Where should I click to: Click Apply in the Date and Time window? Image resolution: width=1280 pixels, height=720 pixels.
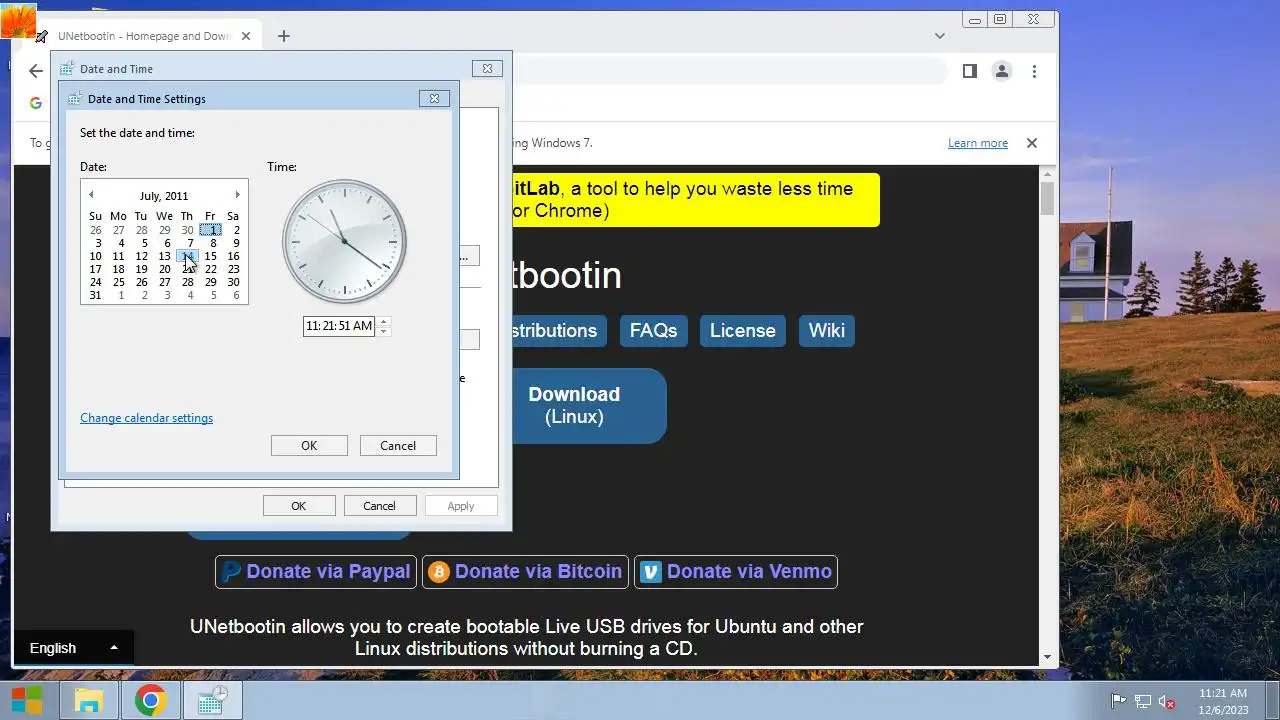pyautogui.click(x=461, y=506)
